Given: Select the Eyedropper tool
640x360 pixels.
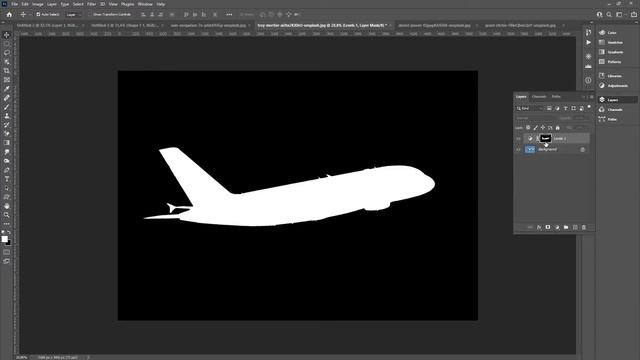Looking at the screenshot, I should (x=7, y=89).
